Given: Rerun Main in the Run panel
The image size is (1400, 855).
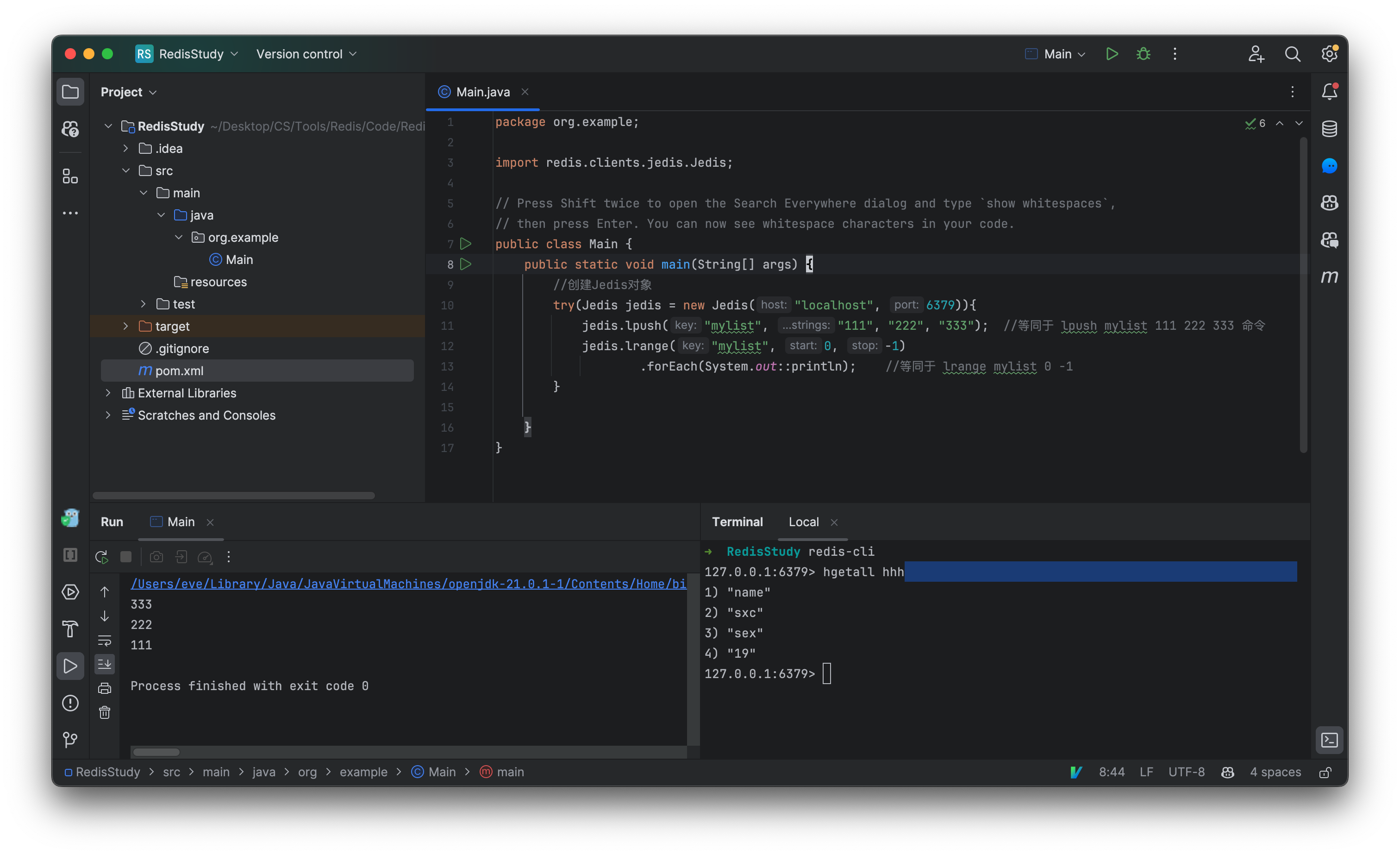Looking at the screenshot, I should [x=102, y=557].
